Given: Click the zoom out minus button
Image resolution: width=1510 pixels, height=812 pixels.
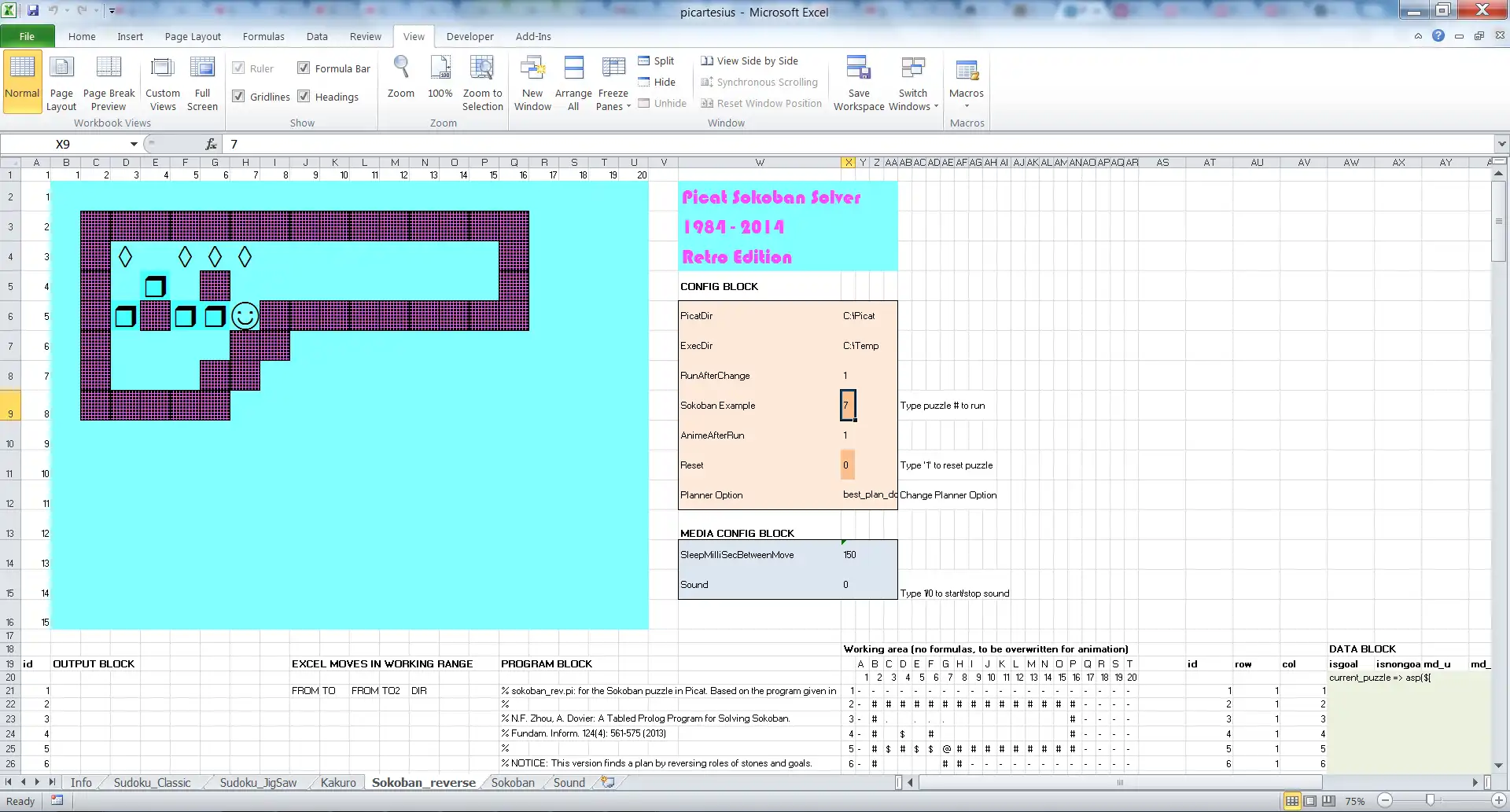Looking at the screenshot, I should click(1385, 801).
